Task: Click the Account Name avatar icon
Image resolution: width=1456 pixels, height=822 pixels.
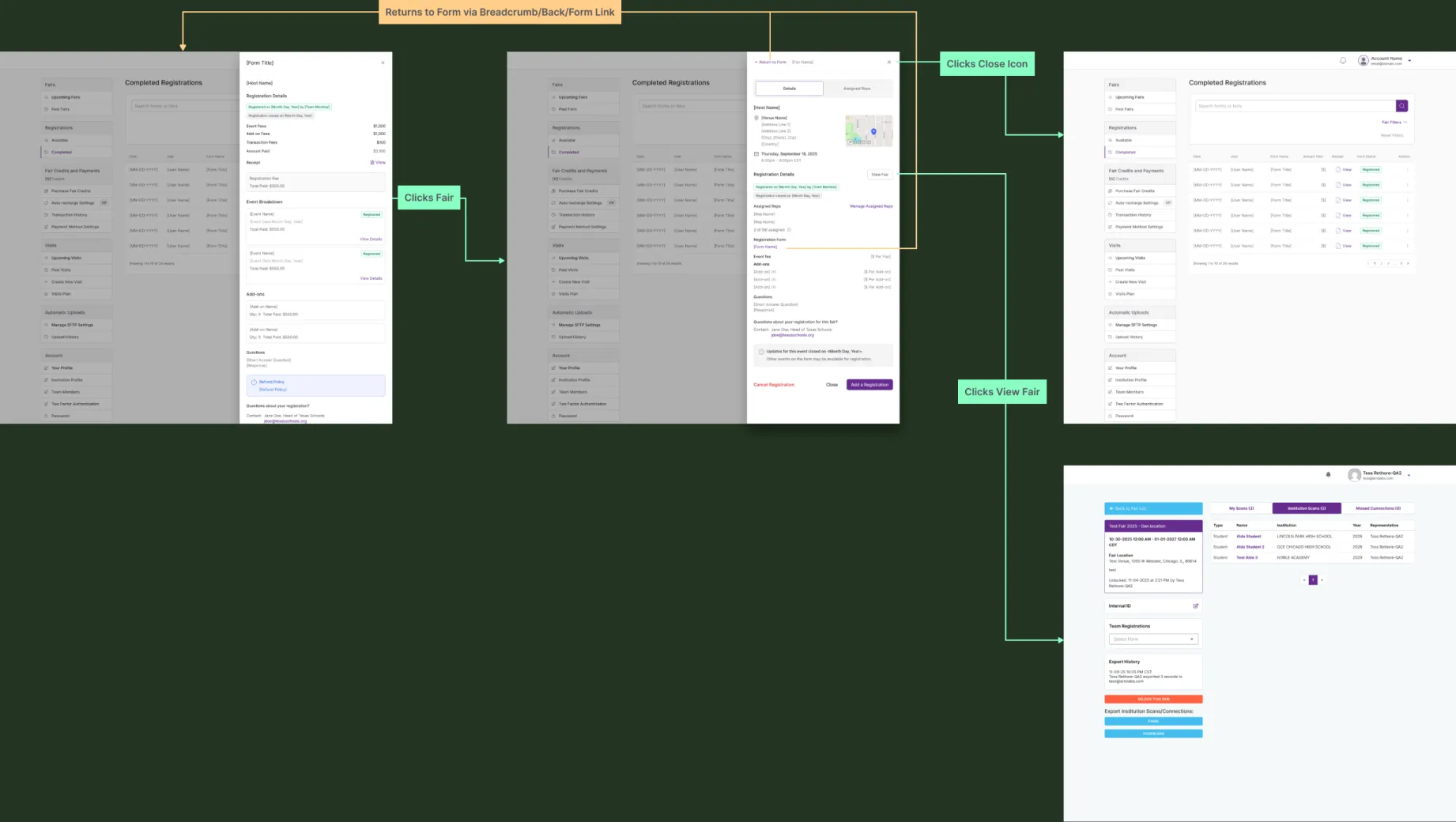Action: point(1363,60)
